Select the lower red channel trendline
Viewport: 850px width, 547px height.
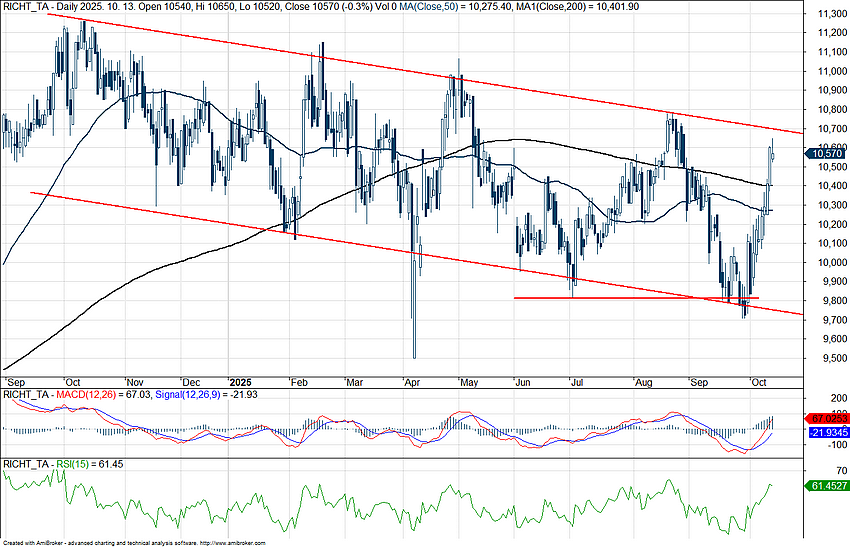point(400,253)
